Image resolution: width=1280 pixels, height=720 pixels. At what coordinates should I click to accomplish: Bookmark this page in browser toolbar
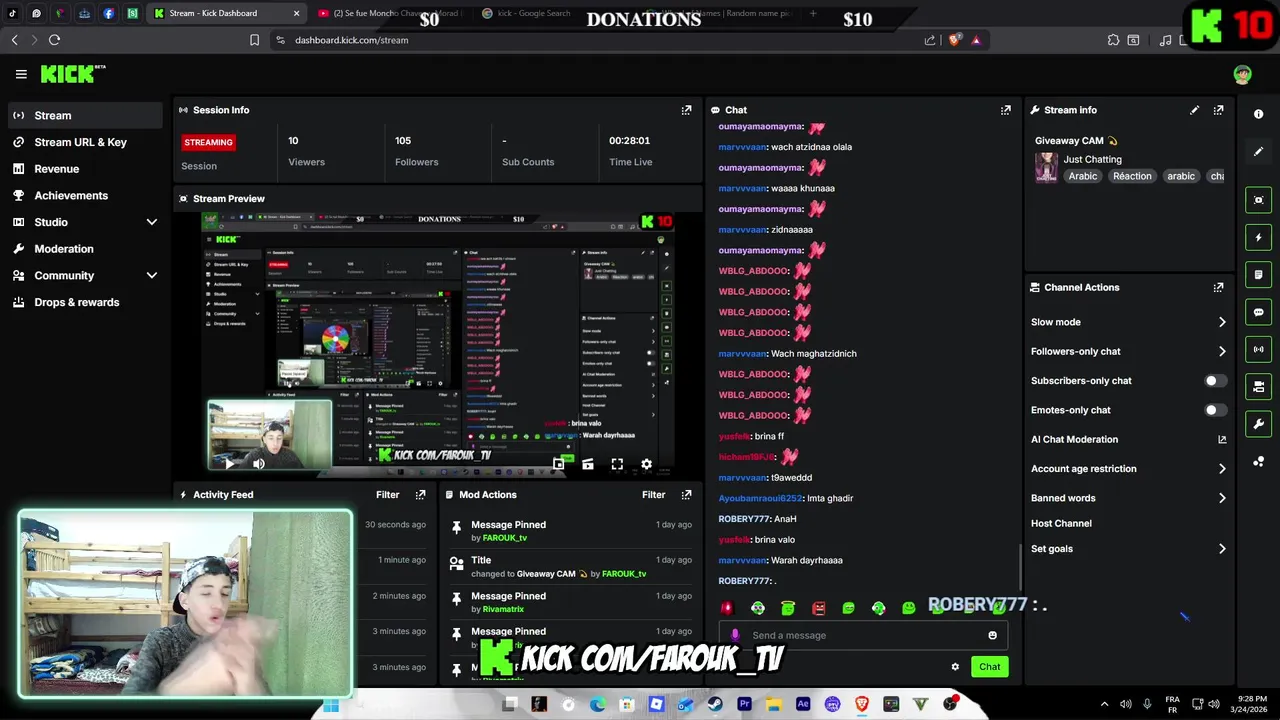pos(254,40)
